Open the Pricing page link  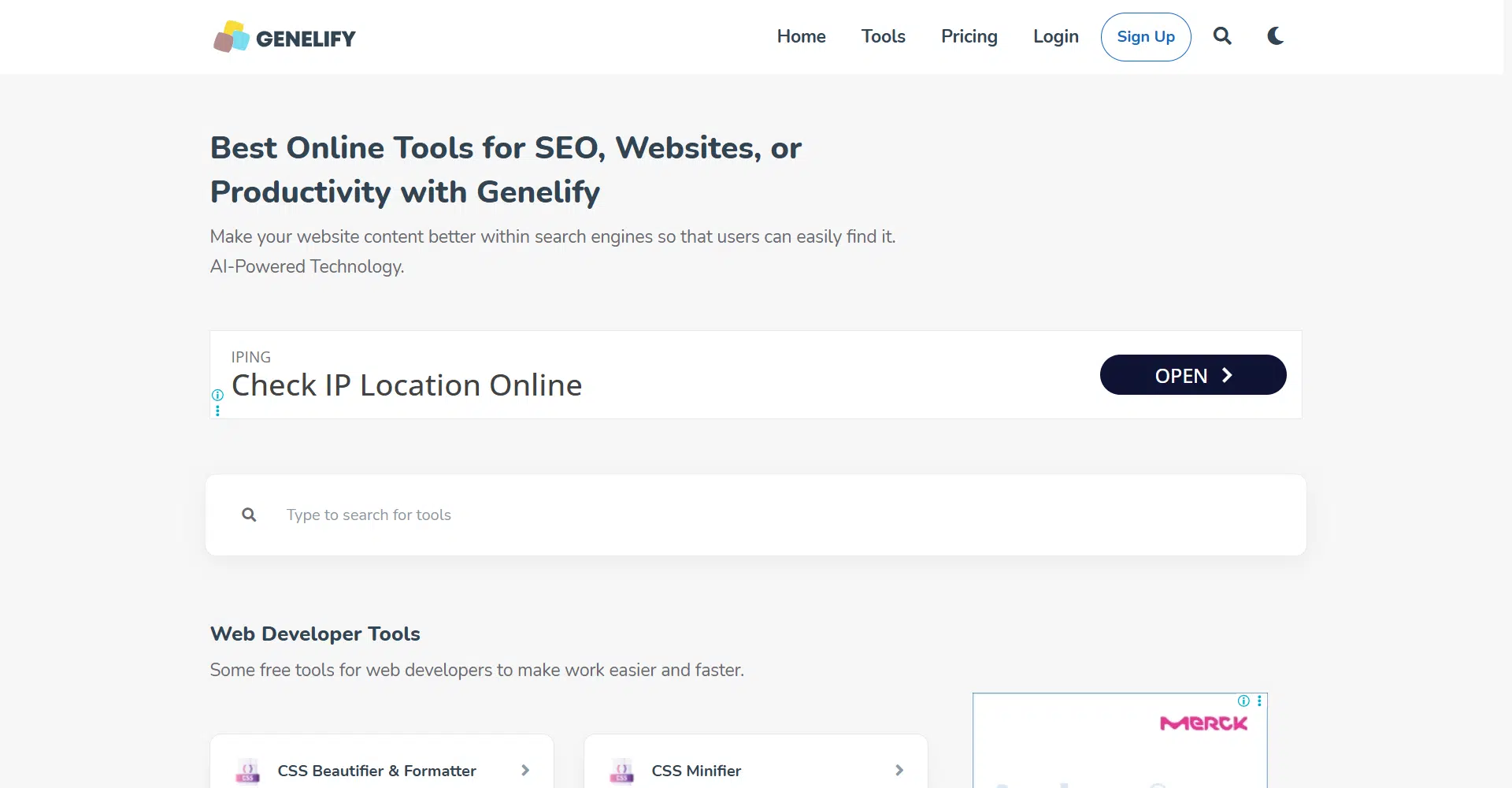tap(969, 36)
